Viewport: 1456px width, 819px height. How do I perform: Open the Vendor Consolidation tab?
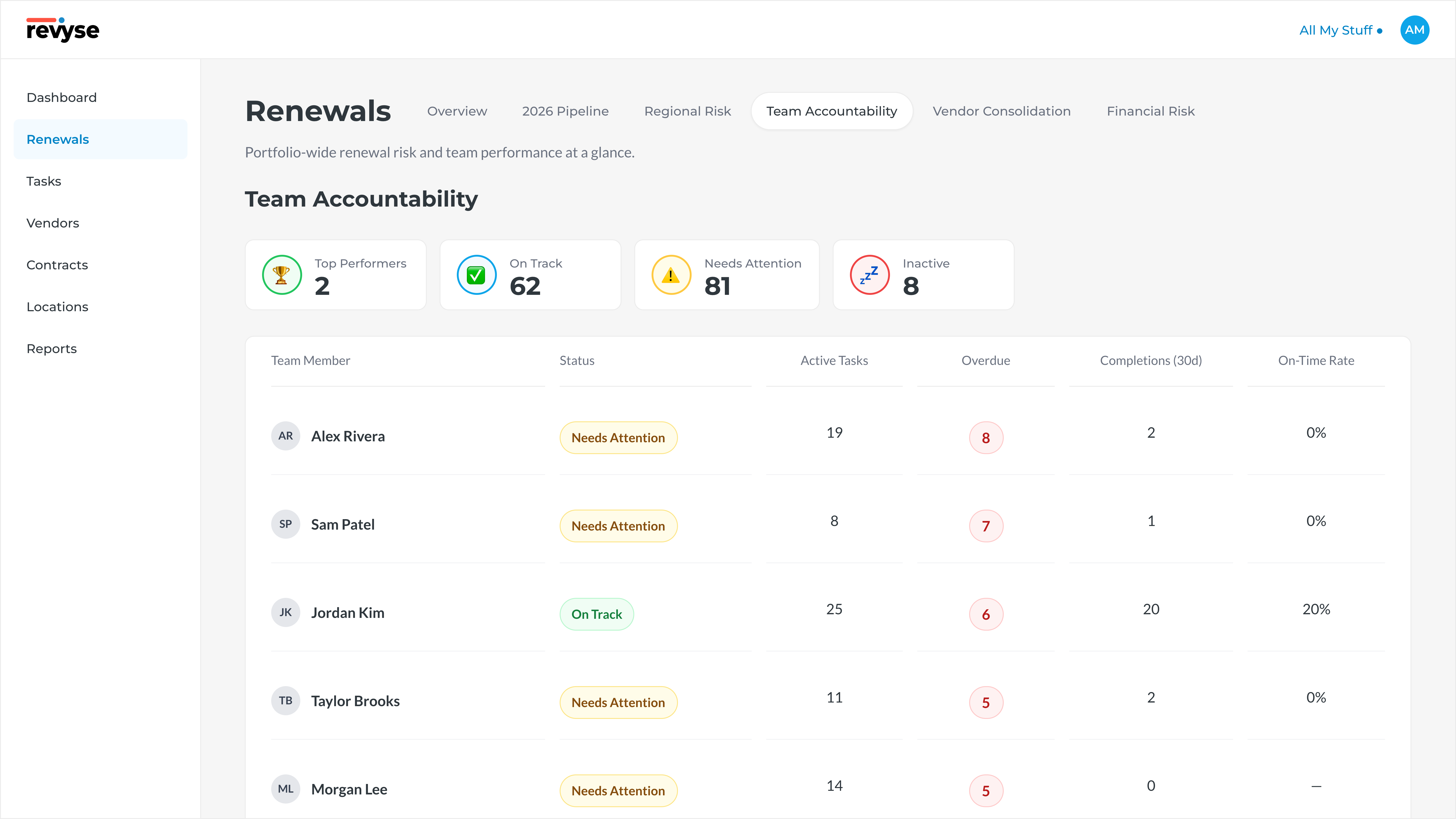pos(1001,111)
